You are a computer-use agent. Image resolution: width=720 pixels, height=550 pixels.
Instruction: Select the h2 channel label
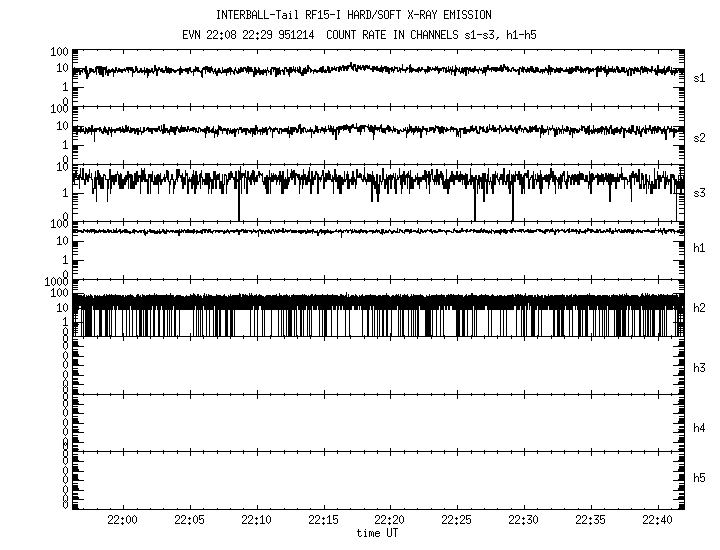tap(699, 308)
